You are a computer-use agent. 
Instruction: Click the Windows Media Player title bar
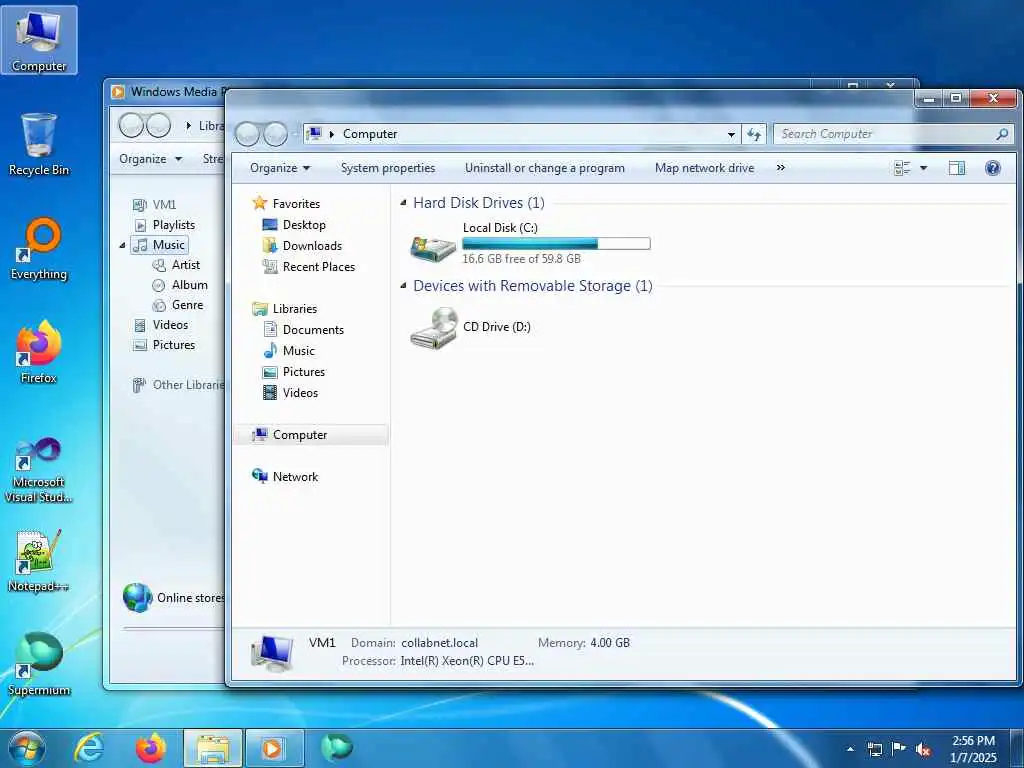pyautogui.click(x=167, y=91)
